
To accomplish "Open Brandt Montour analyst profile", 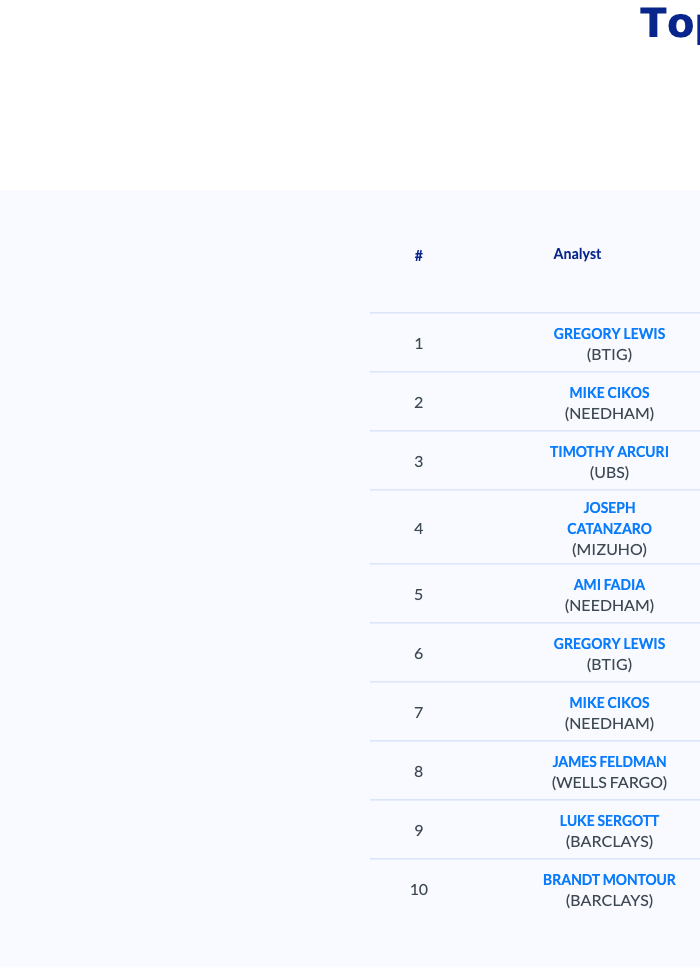I will (609, 880).
